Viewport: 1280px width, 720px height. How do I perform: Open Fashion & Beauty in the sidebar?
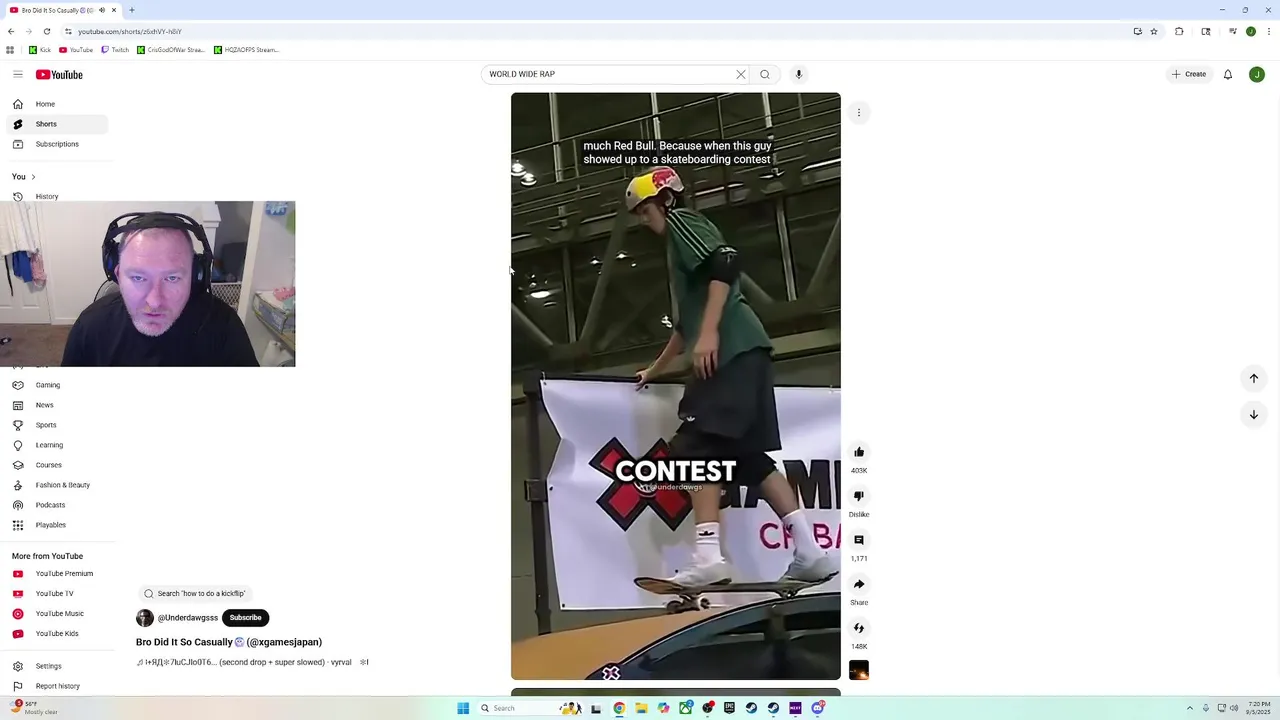tap(57, 485)
